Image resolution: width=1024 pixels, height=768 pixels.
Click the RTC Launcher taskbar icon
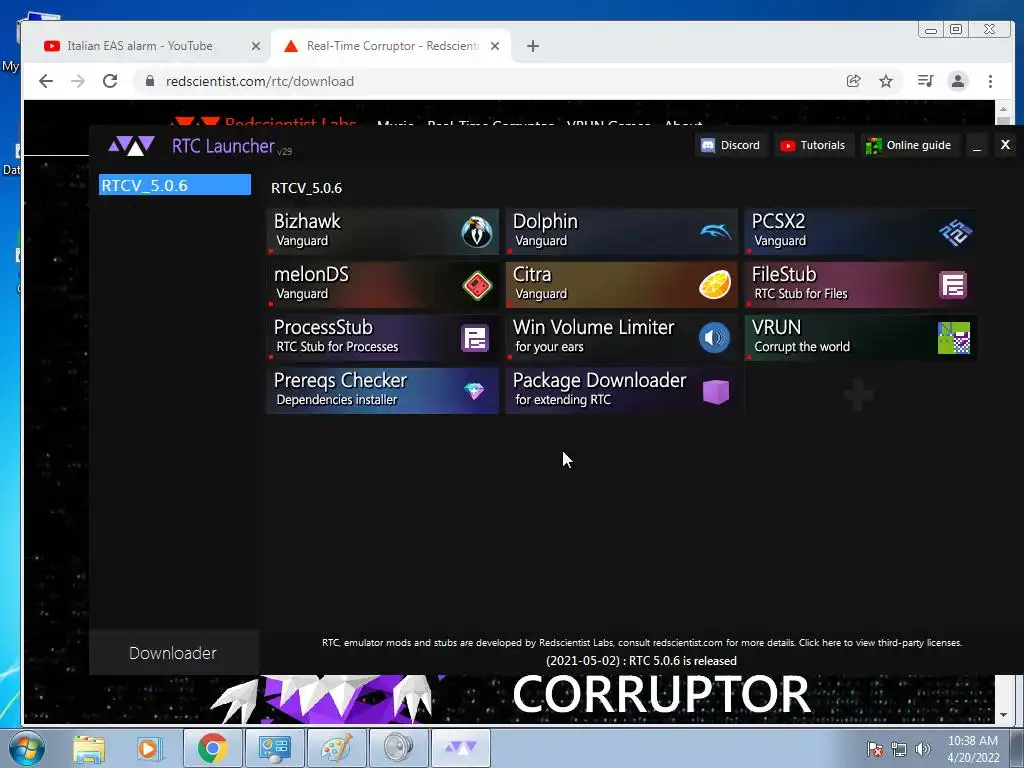[460, 748]
